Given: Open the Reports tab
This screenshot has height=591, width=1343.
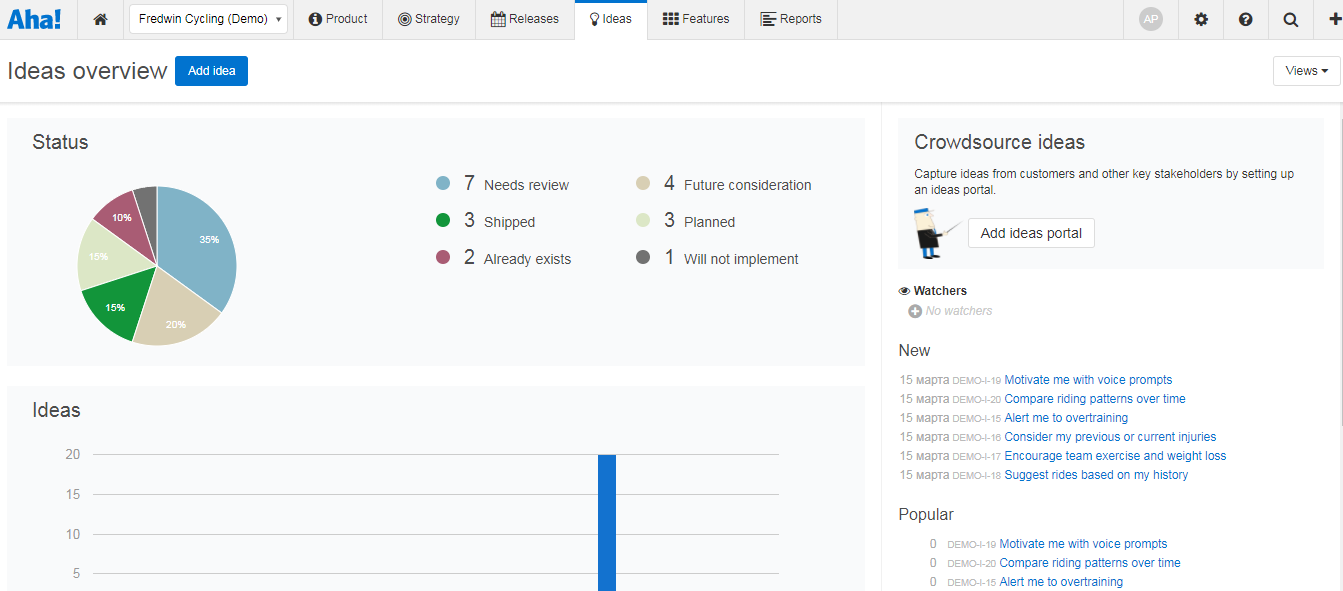Looking at the screenshot, I should point(791,19).
